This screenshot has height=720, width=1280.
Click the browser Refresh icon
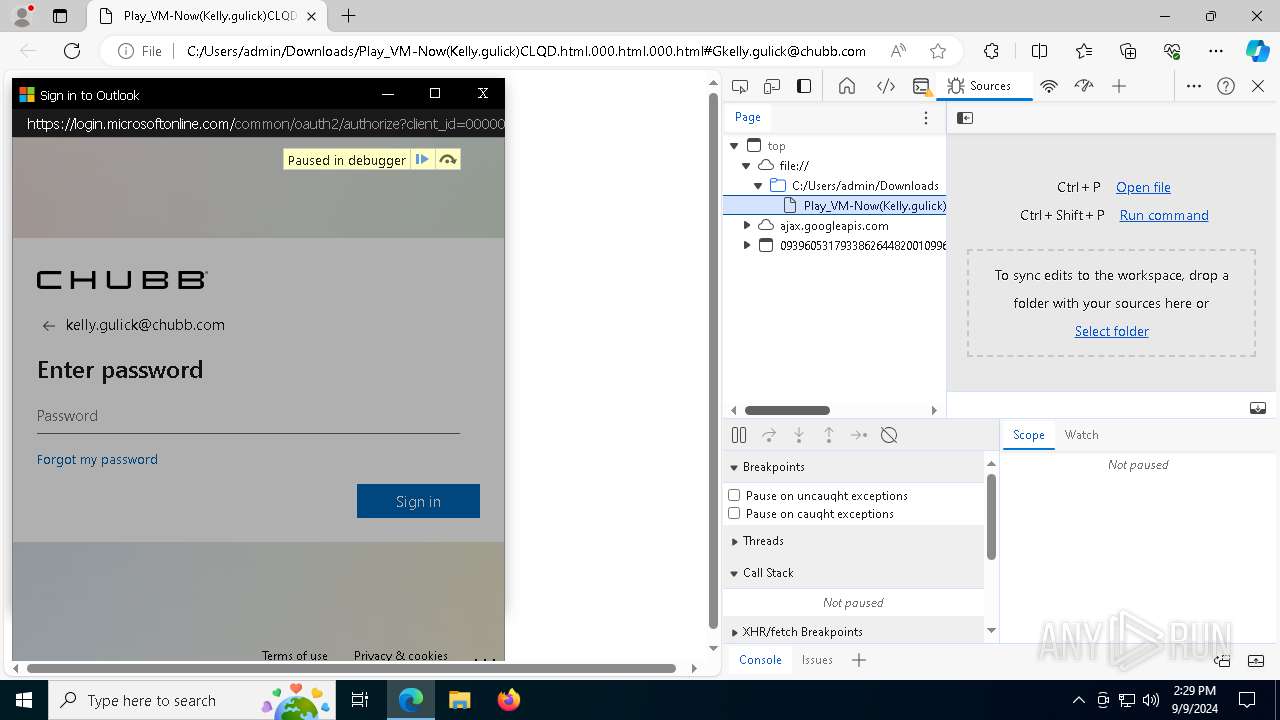tap(72, 51)
